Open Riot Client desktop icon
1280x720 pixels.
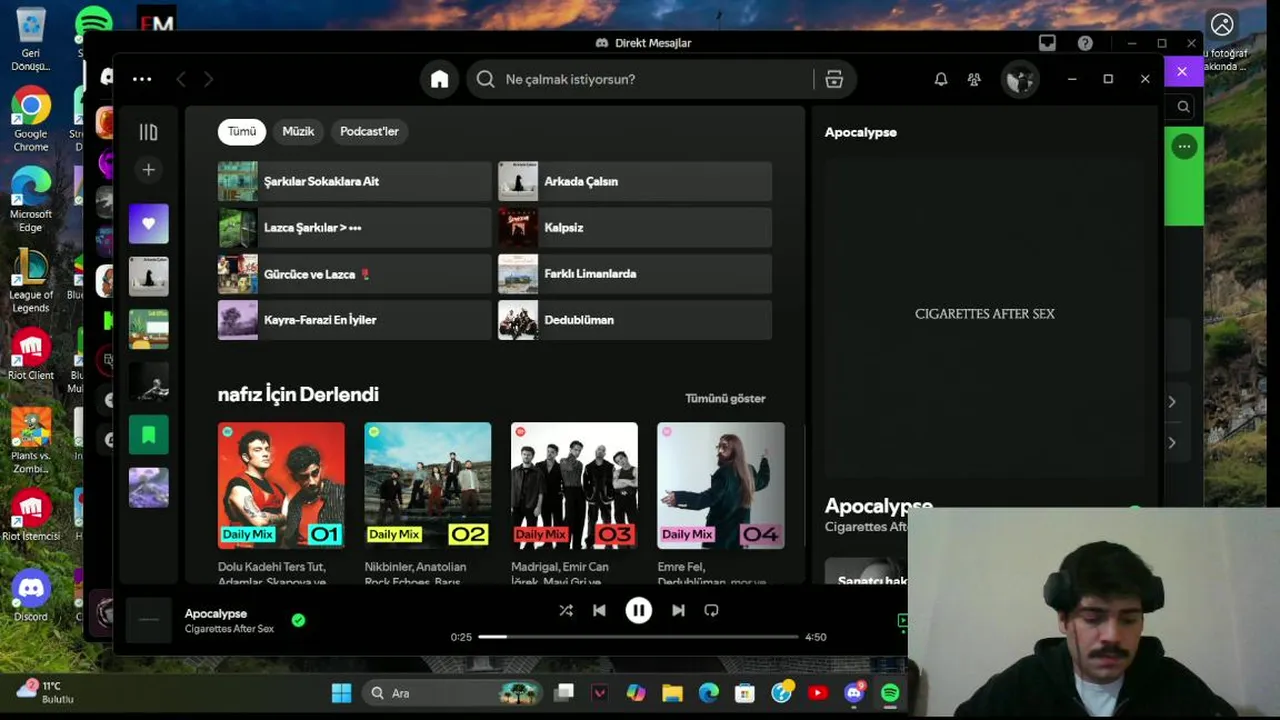(x=31, y=355)
